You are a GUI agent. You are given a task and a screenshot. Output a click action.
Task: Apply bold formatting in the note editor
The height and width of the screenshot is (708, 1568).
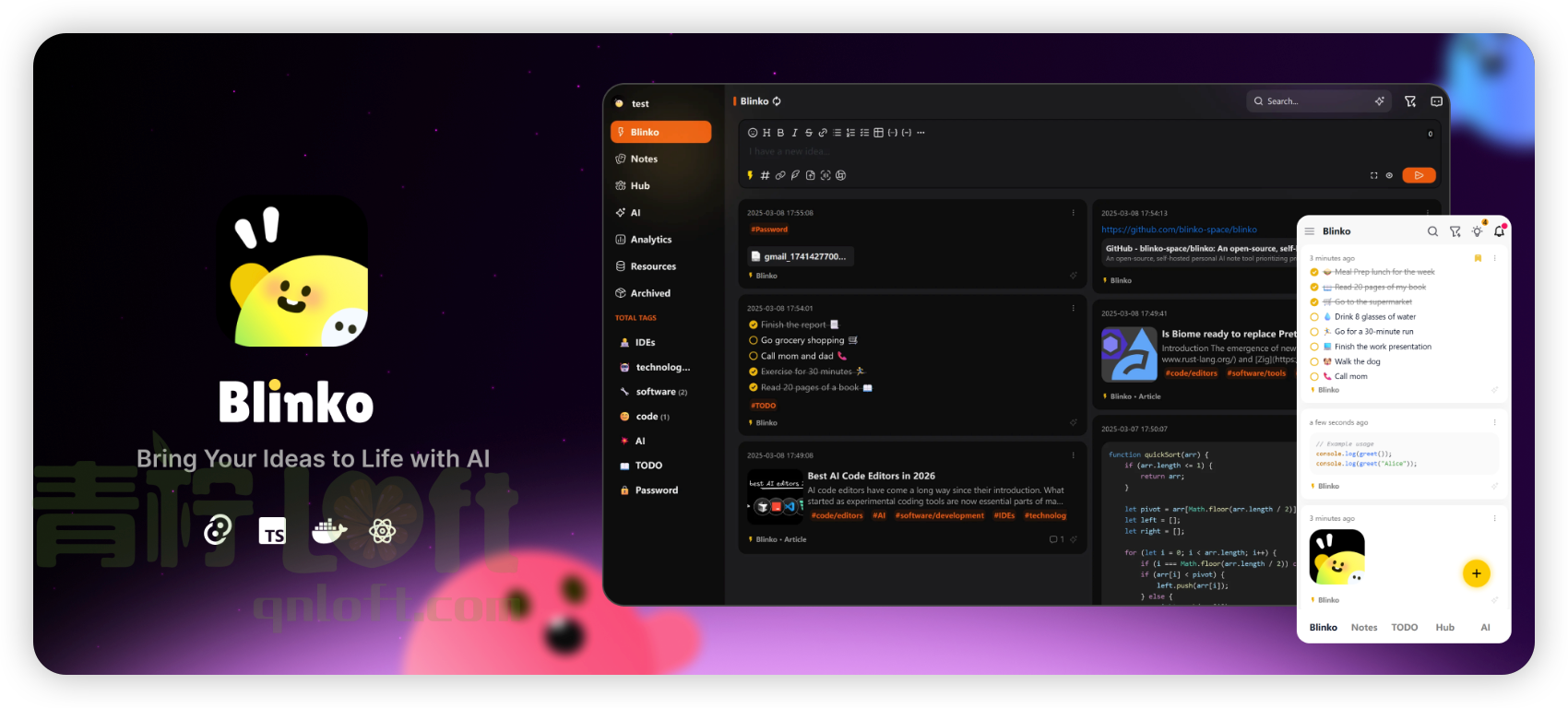[780, 133]
